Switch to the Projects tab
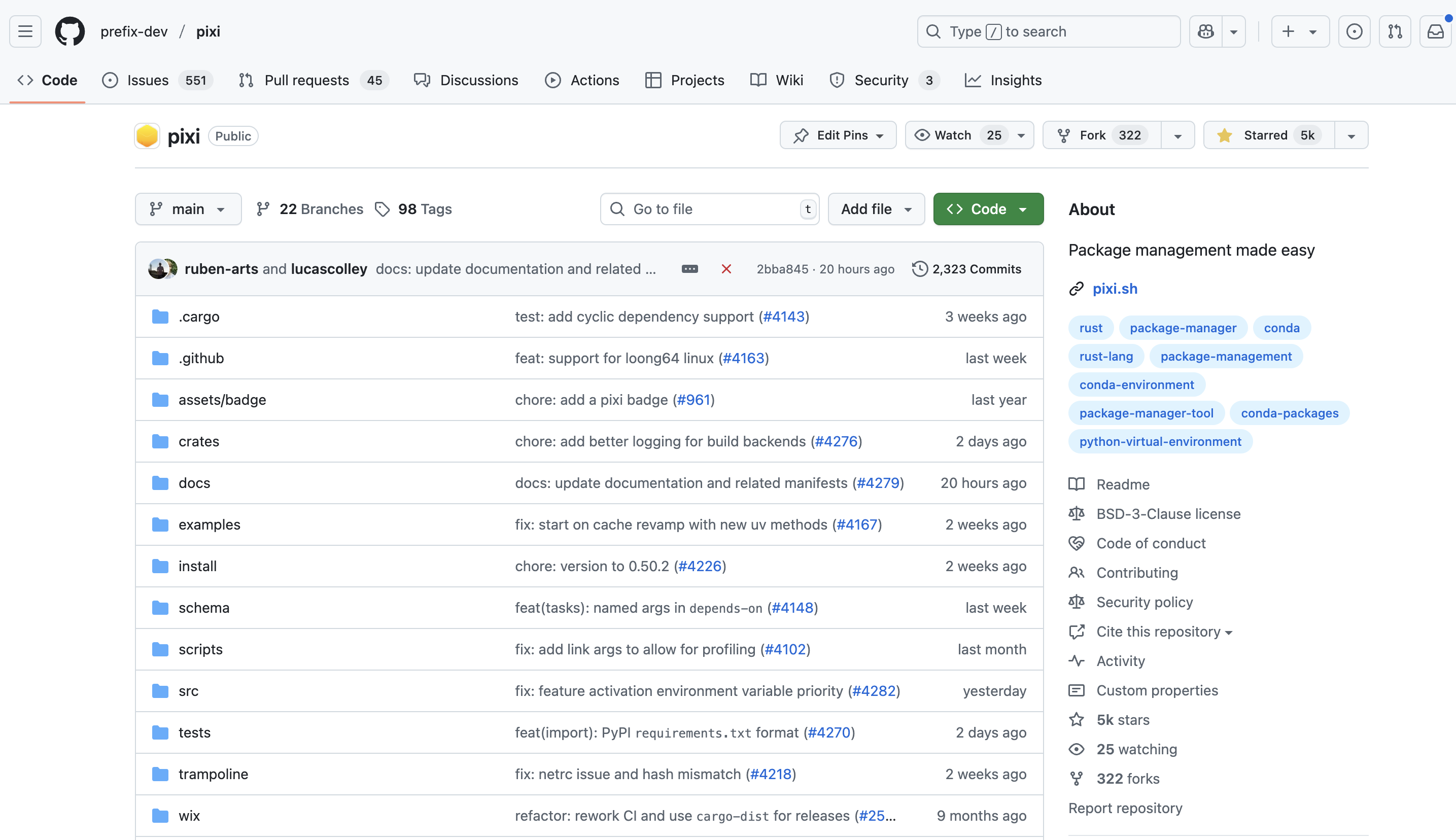The height and width of the screenshot is (840, 1456). [x=685, y=80]
